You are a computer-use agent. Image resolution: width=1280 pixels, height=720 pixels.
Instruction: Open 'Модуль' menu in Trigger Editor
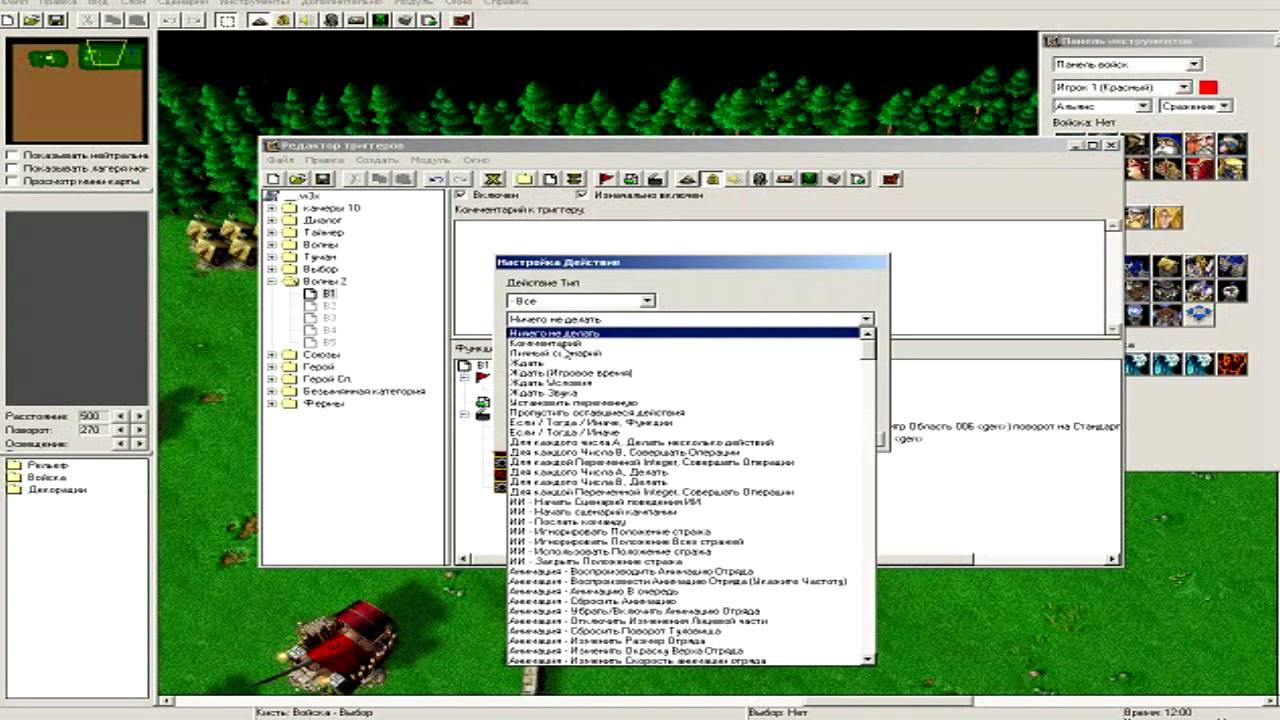pyautogui.click(x=430, y=160)
